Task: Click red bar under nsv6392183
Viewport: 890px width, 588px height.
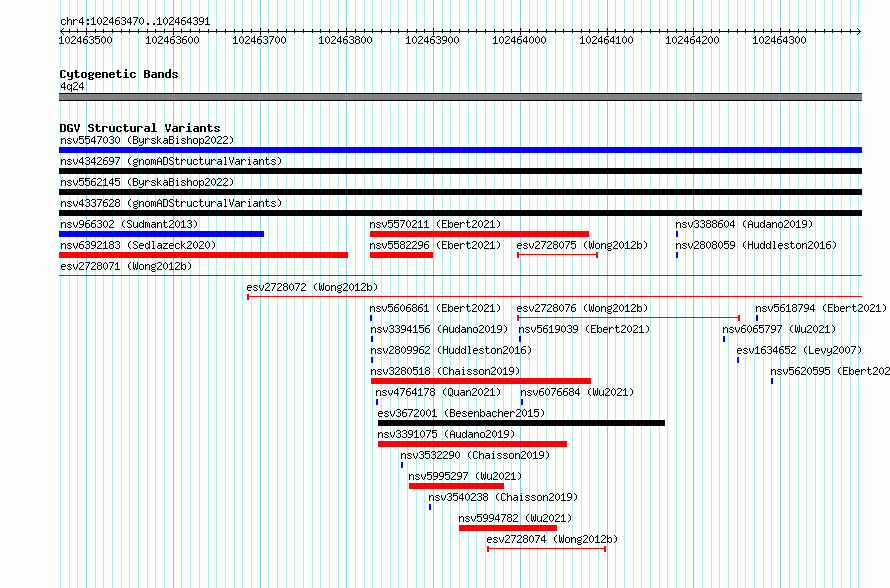Action: (203, 255)
